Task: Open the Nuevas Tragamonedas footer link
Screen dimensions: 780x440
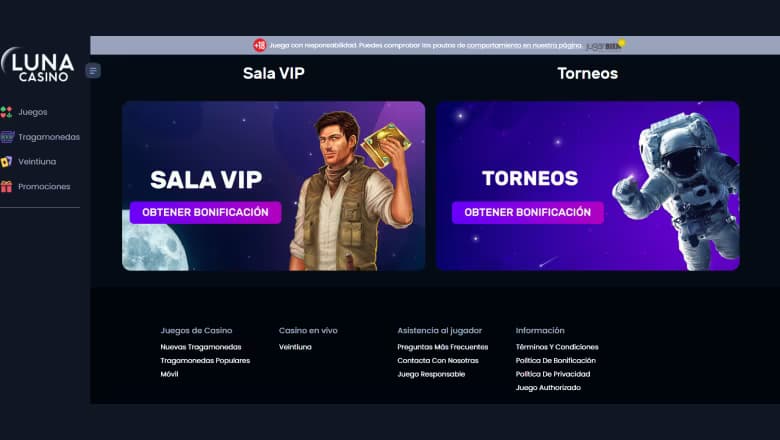Action: (x=201, y=347)
